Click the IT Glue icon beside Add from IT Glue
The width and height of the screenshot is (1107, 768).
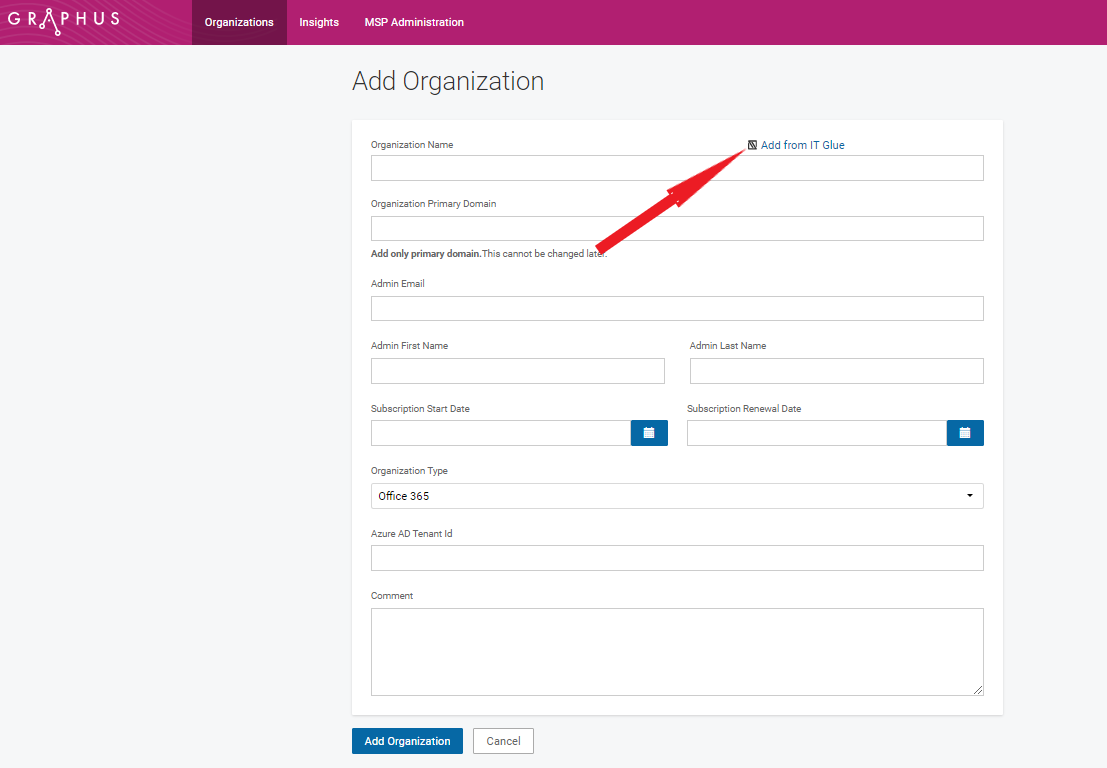753,145
